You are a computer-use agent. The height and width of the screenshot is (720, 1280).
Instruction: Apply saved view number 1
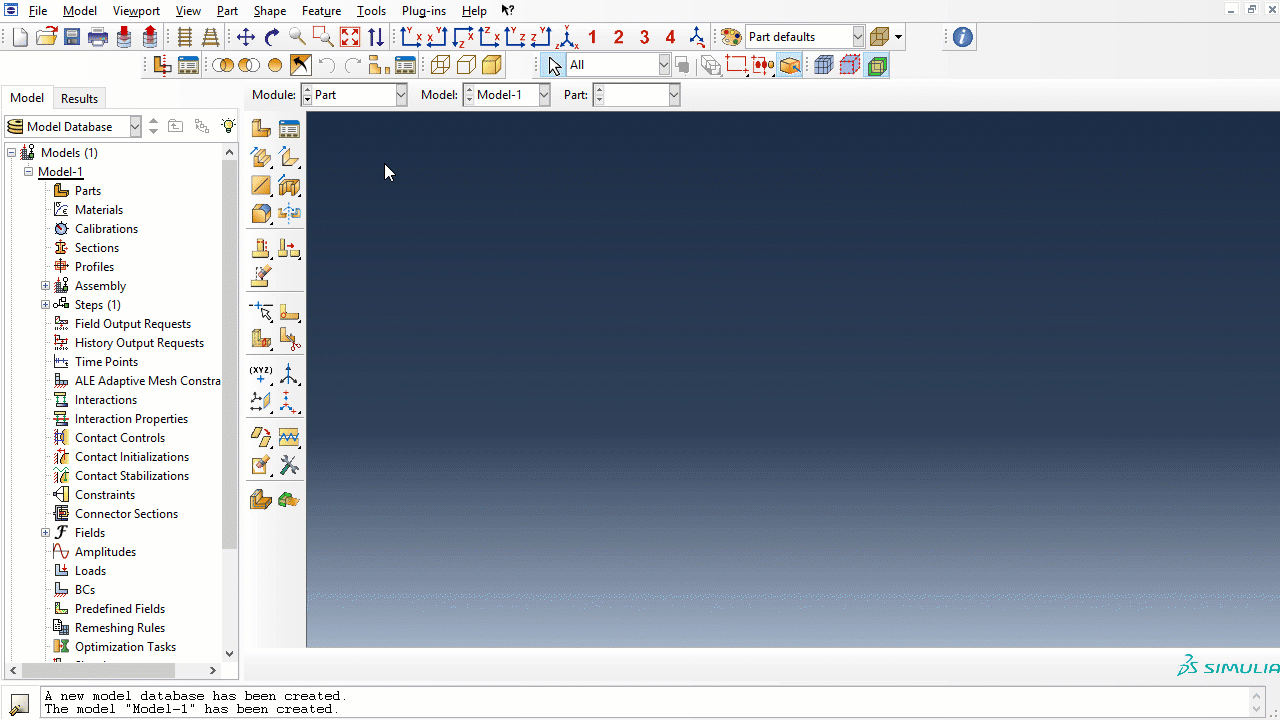pos(592,37)
